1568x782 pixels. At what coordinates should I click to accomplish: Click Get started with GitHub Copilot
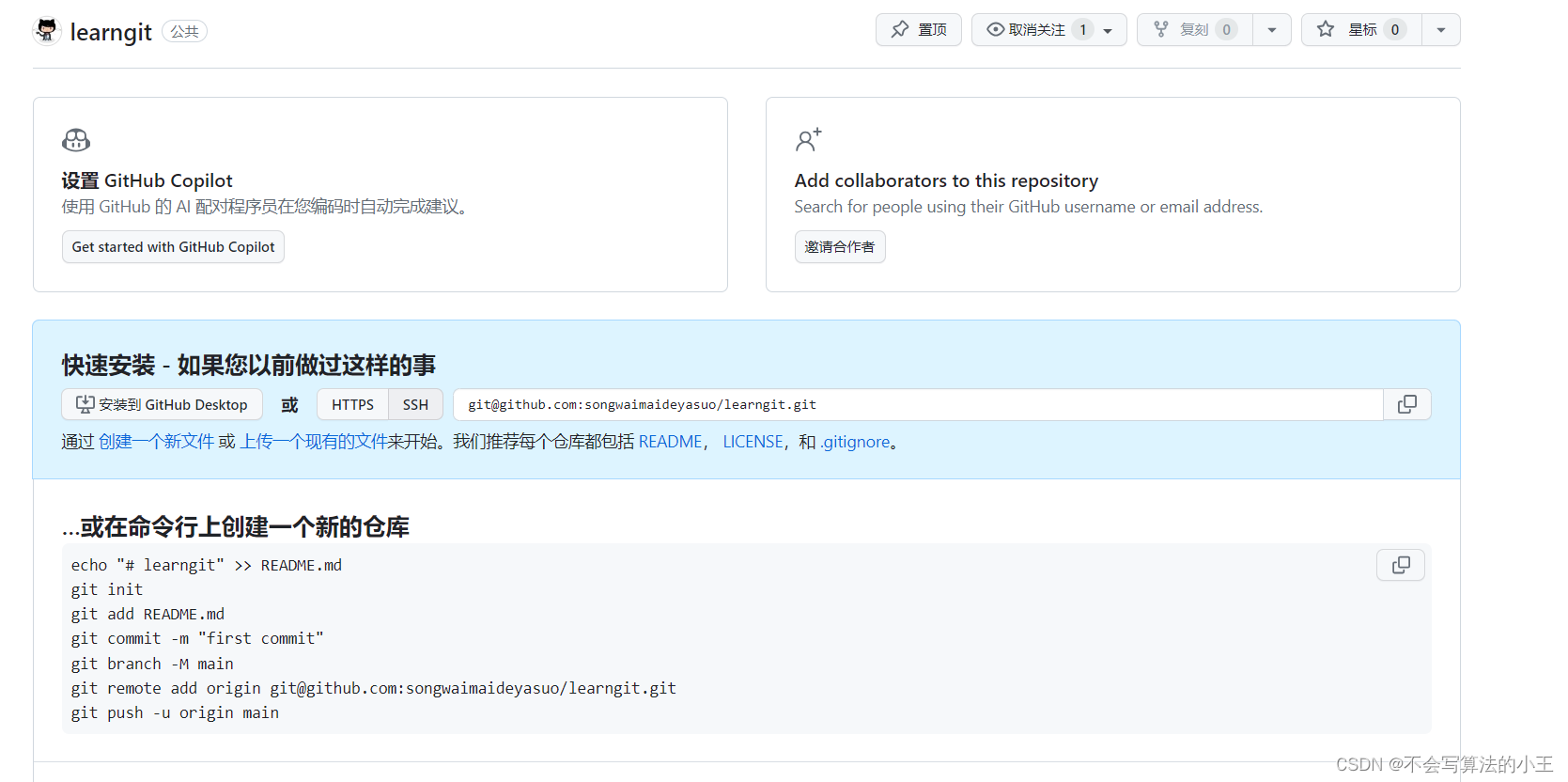pyautogui.click(x=173, y=247)
